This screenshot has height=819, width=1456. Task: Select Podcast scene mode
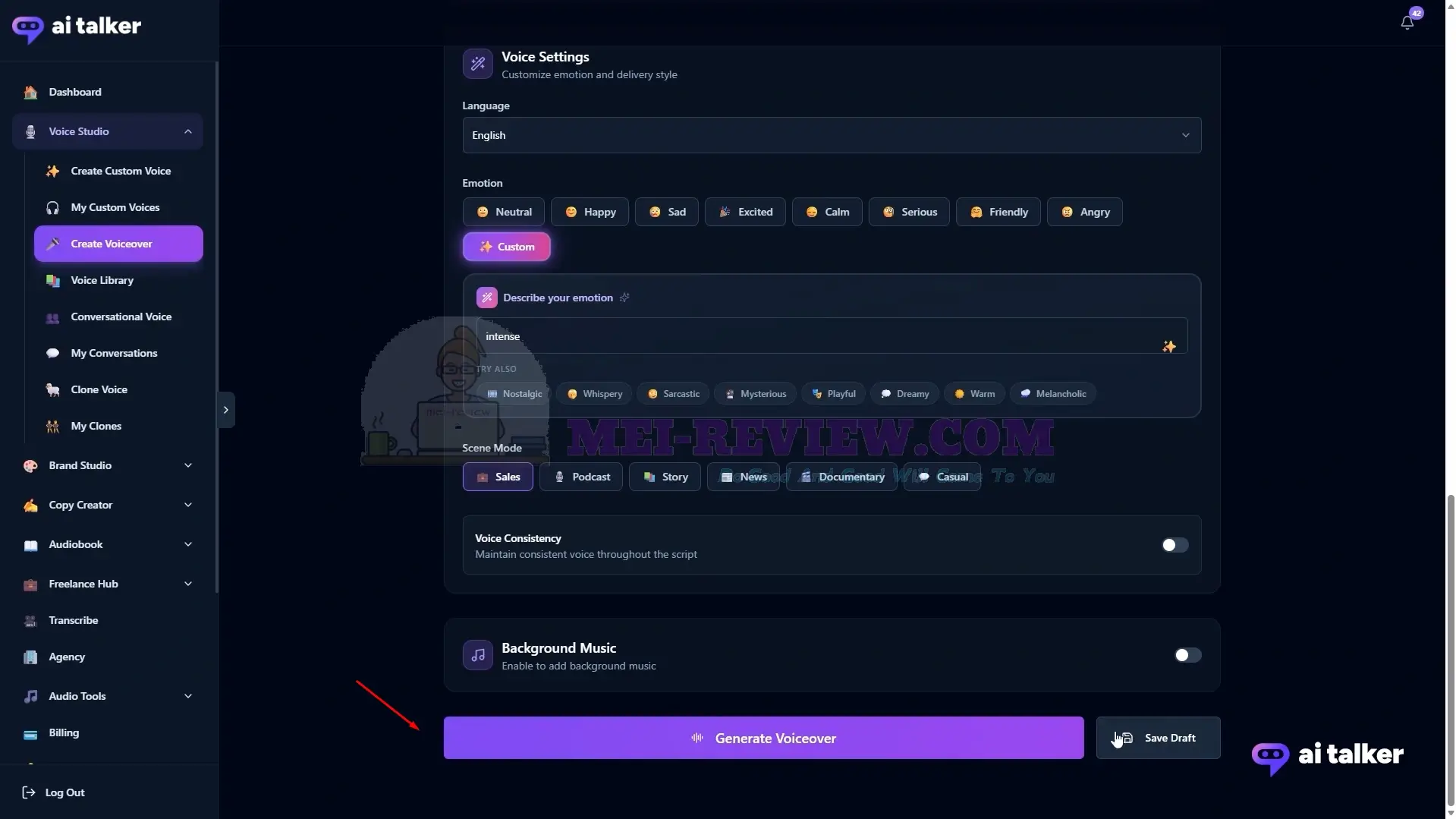[x=580, y=477]
